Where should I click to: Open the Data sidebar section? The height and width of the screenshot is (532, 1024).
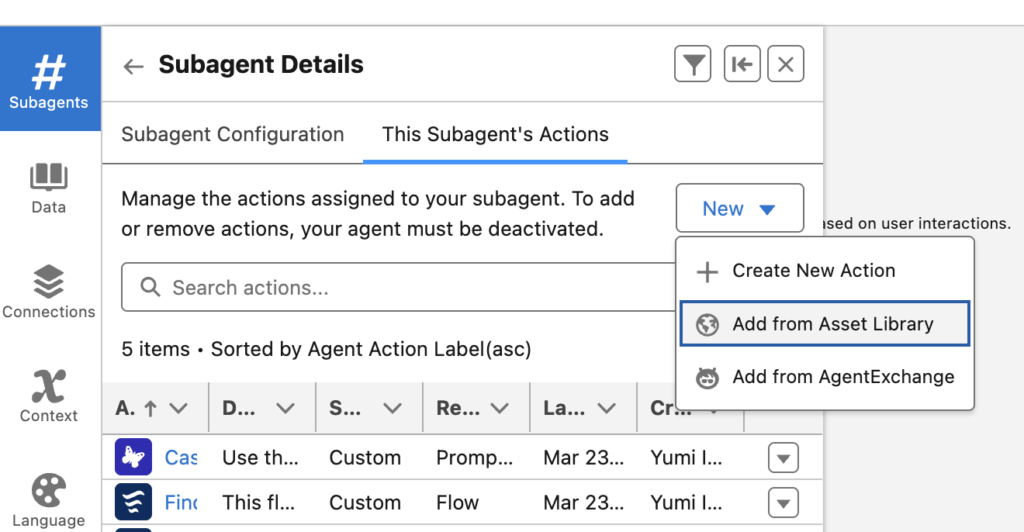point(49,188)
